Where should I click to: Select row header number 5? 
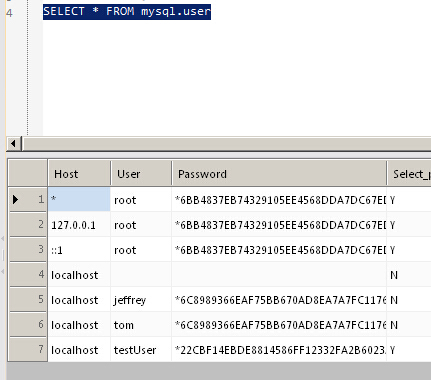tap(28, 299)
